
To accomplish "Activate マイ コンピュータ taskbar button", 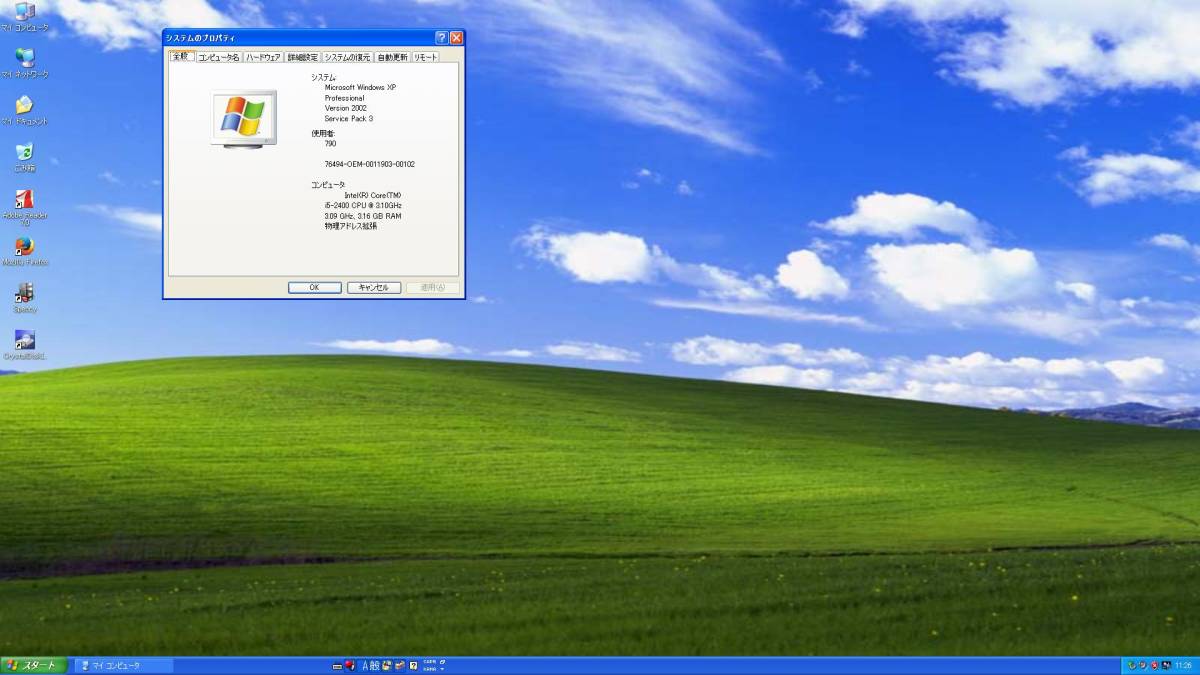I will point(125,665).
